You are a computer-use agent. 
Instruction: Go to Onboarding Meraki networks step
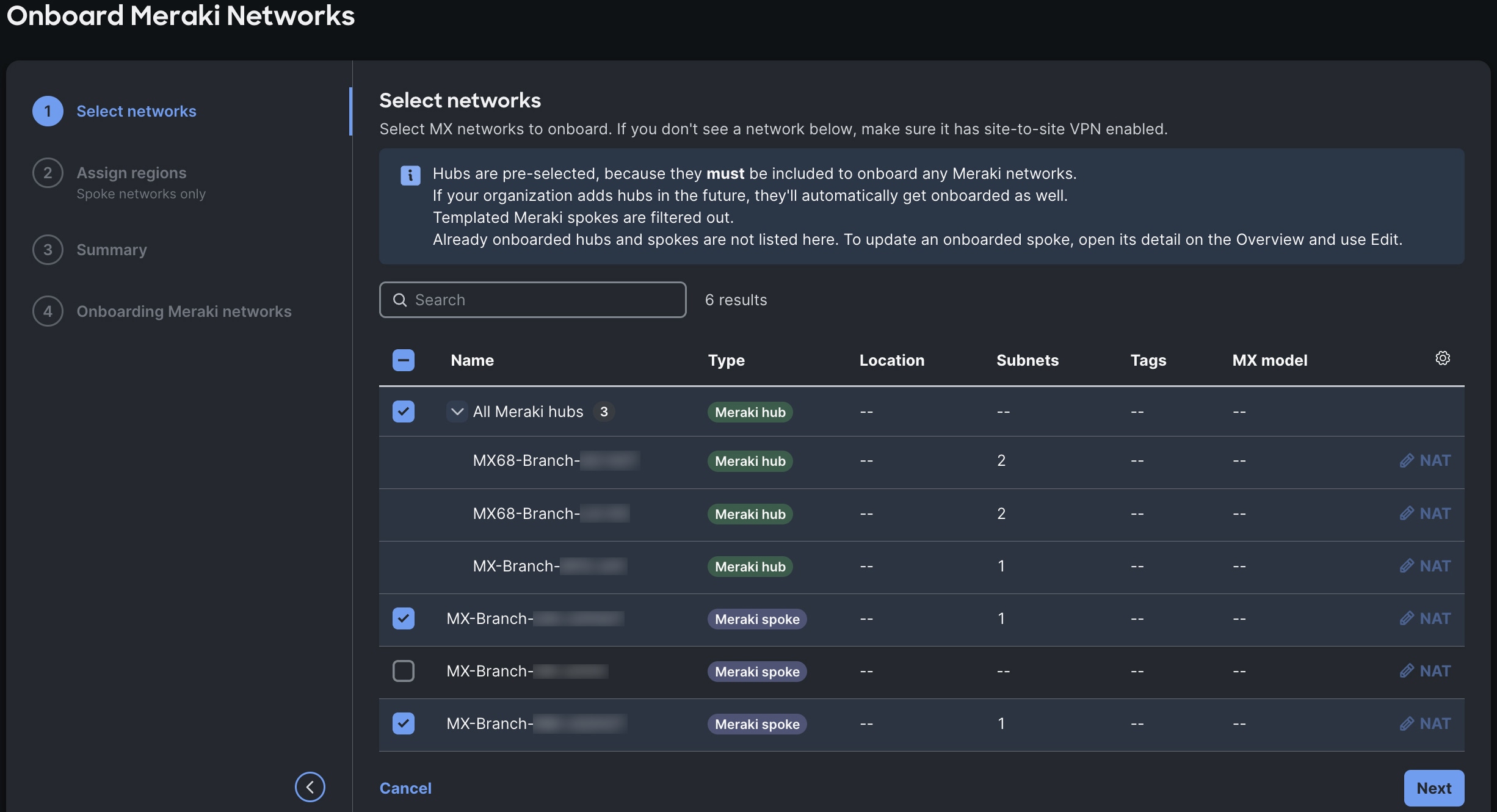[184, 311]
